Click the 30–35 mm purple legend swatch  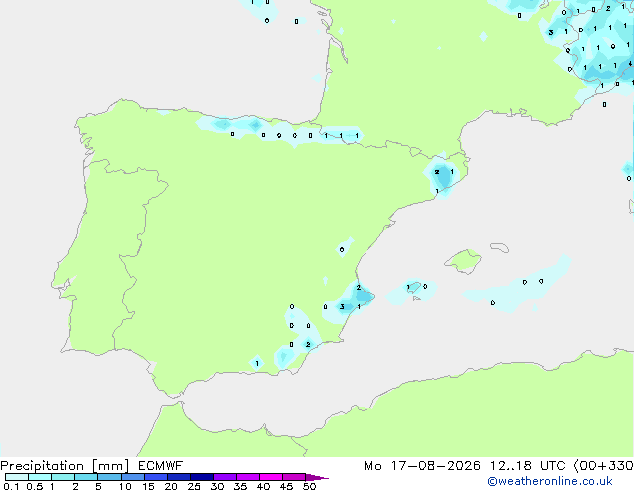(x=224, y=477)
